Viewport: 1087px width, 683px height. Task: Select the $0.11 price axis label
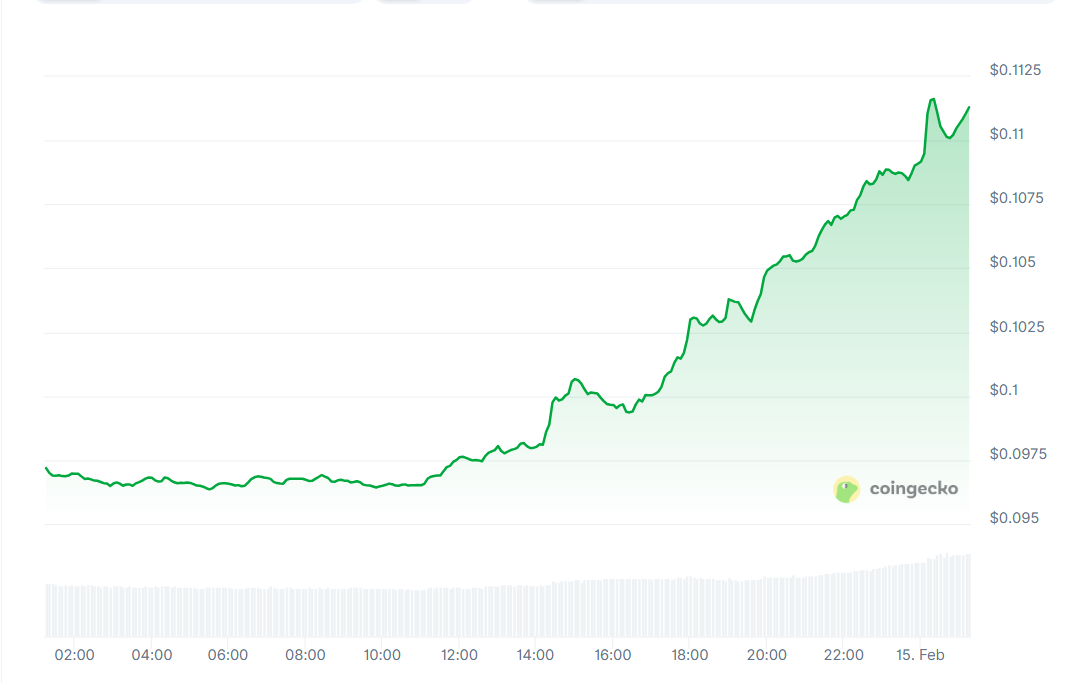click(1008, 134)
